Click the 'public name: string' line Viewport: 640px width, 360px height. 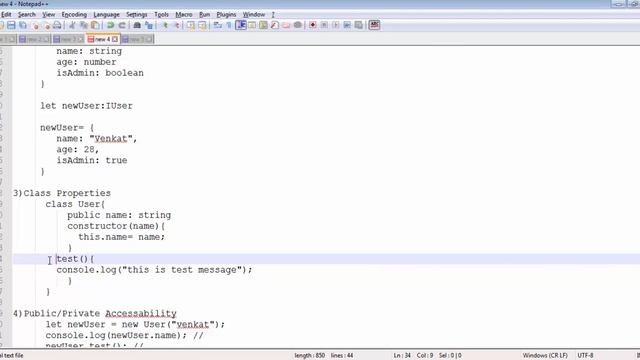(119, 215)
